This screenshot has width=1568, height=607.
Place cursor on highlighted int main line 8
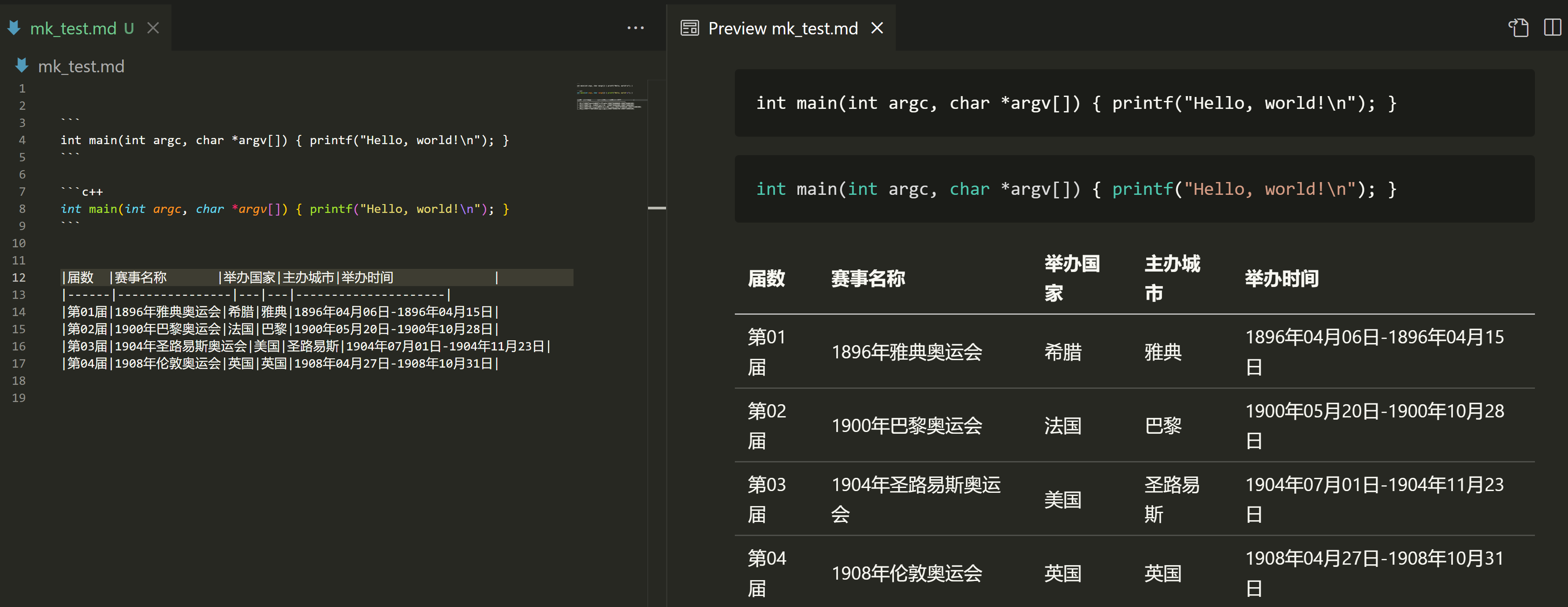click(284, 209)
